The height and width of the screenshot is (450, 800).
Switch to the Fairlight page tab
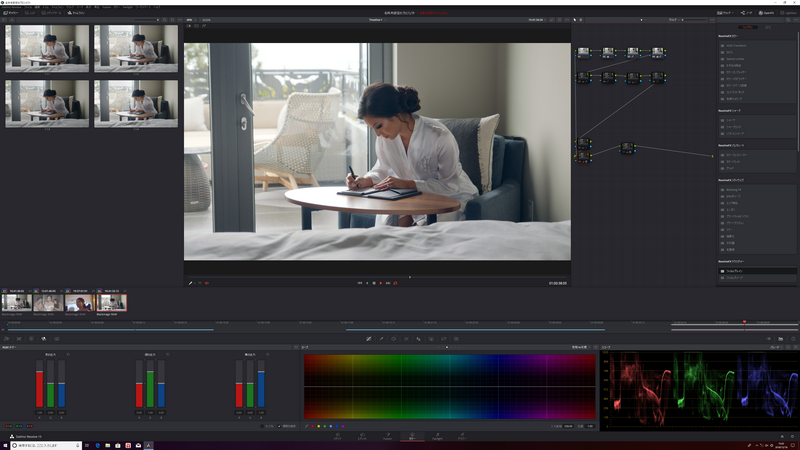click(437, 436)
